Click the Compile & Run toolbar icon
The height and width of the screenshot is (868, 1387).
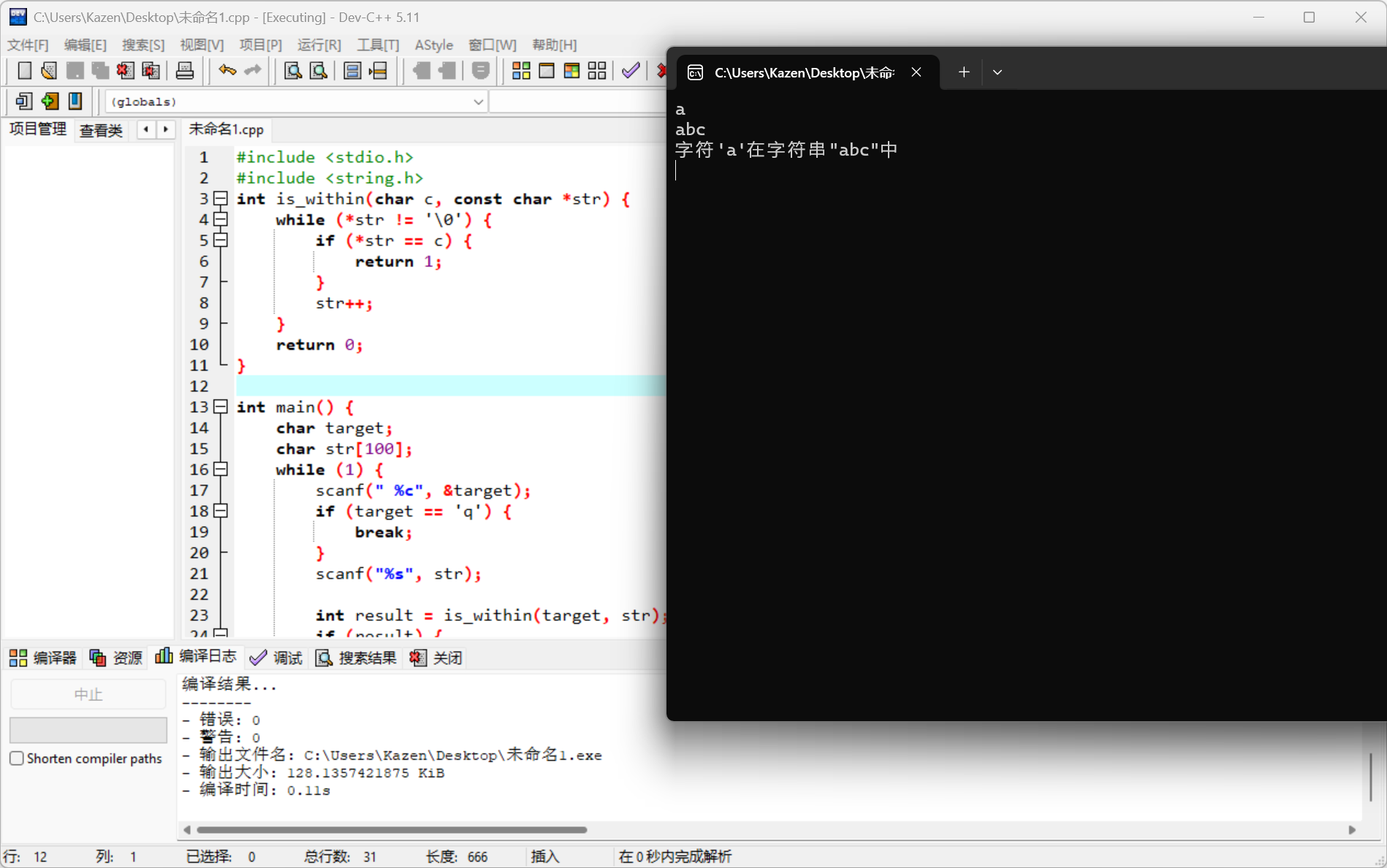point(571,71)
